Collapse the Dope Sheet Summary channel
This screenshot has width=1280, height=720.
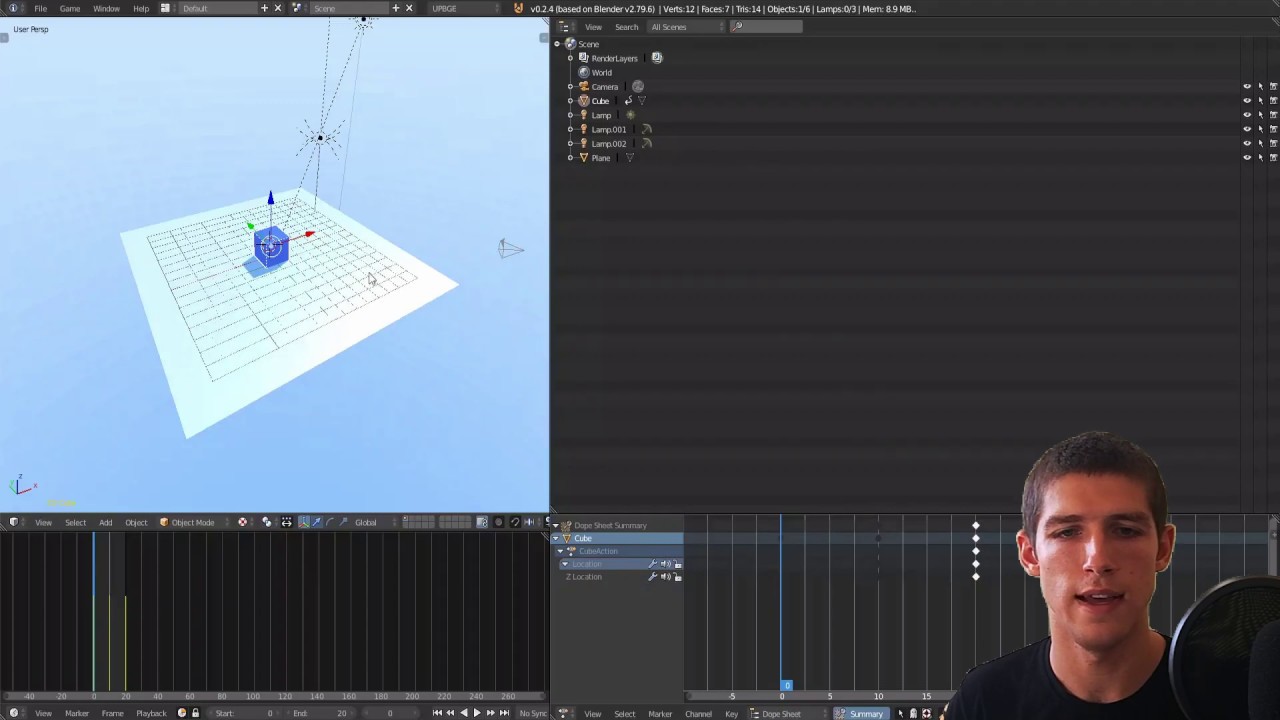coord(557,525)
